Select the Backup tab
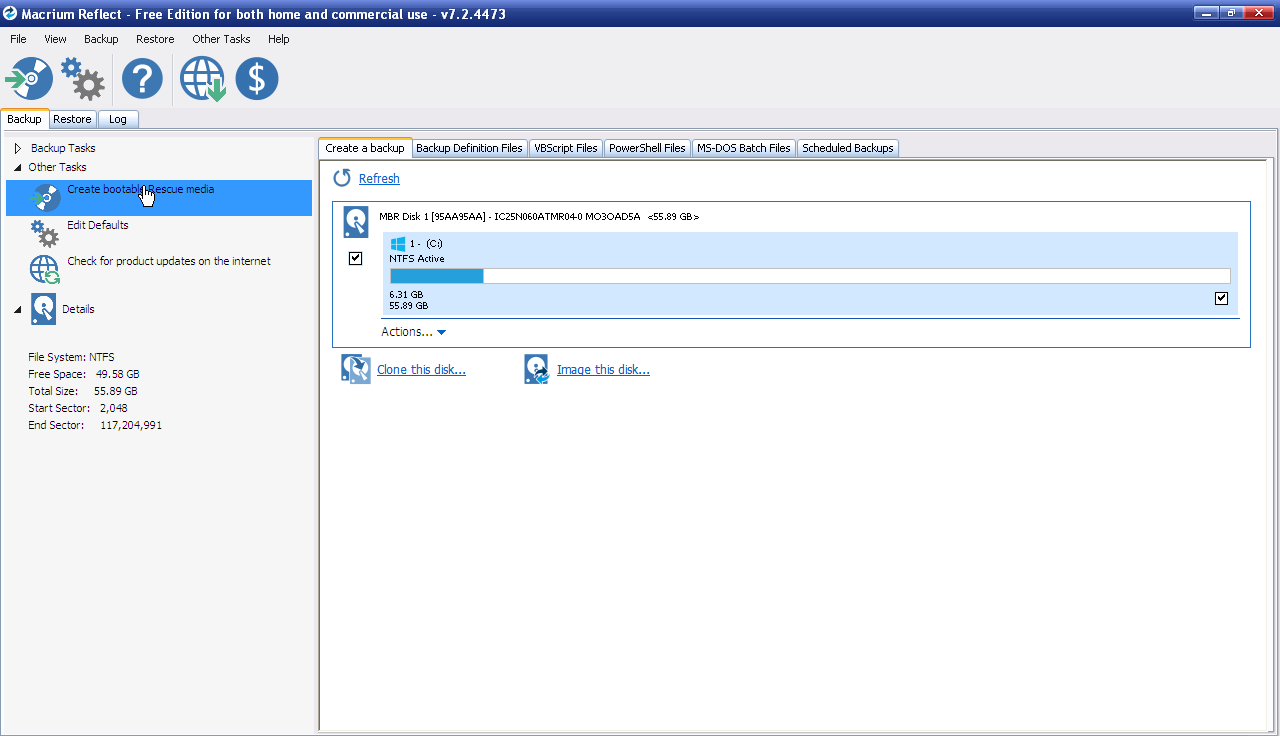This screenshot has width=1280, height=736. (x=24, y=119)
